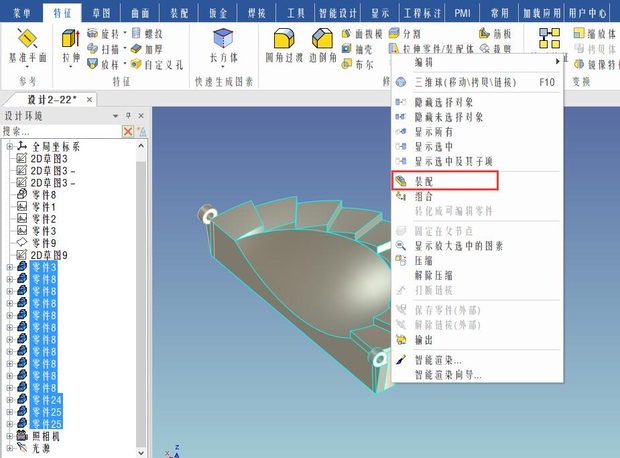Choose 隐藏选择对象 in the context menu
The width and height of the screenshot is (620, 458).
click(477, 102)
